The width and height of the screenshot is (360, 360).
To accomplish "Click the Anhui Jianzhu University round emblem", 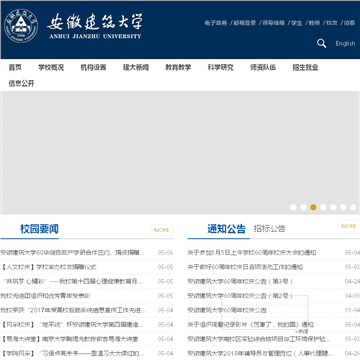I will (x=21, y=26).
